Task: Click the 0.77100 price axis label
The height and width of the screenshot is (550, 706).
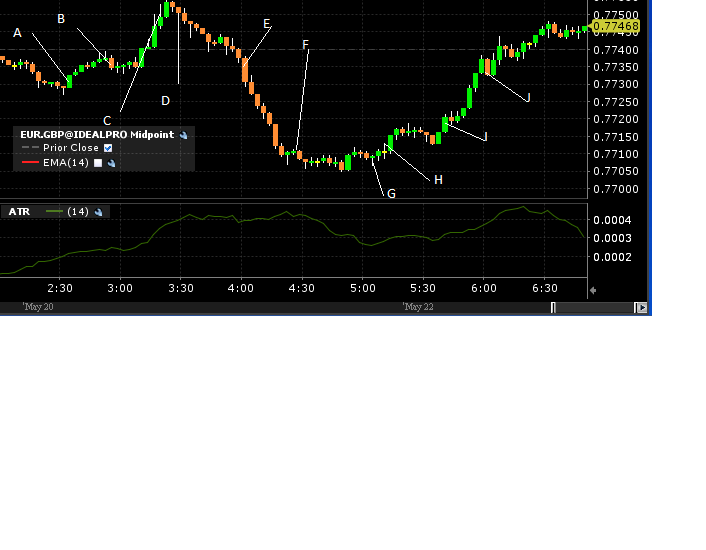Action: tap(616, 154)
